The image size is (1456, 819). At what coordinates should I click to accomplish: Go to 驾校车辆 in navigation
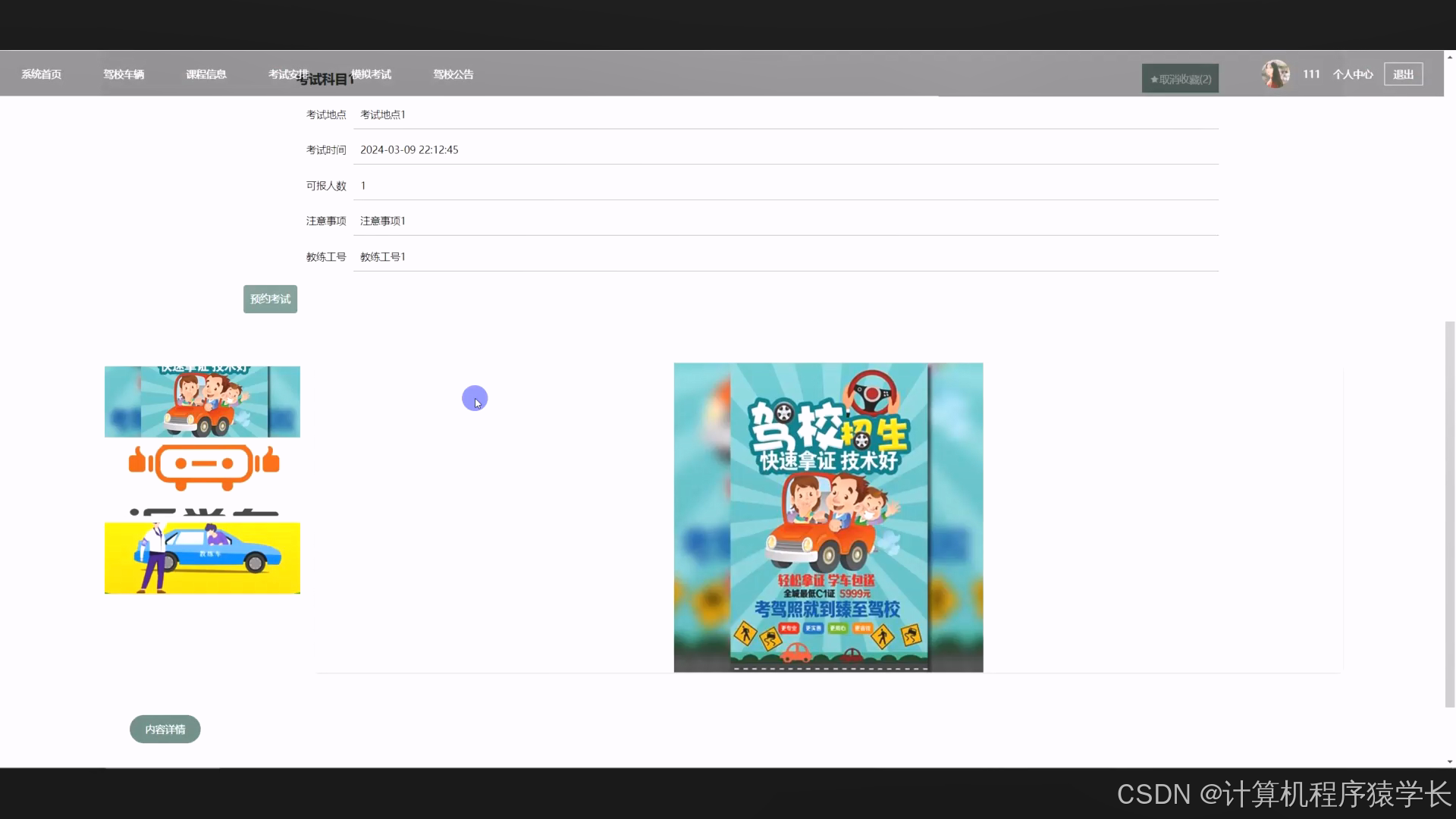click(x=124, y=74)
